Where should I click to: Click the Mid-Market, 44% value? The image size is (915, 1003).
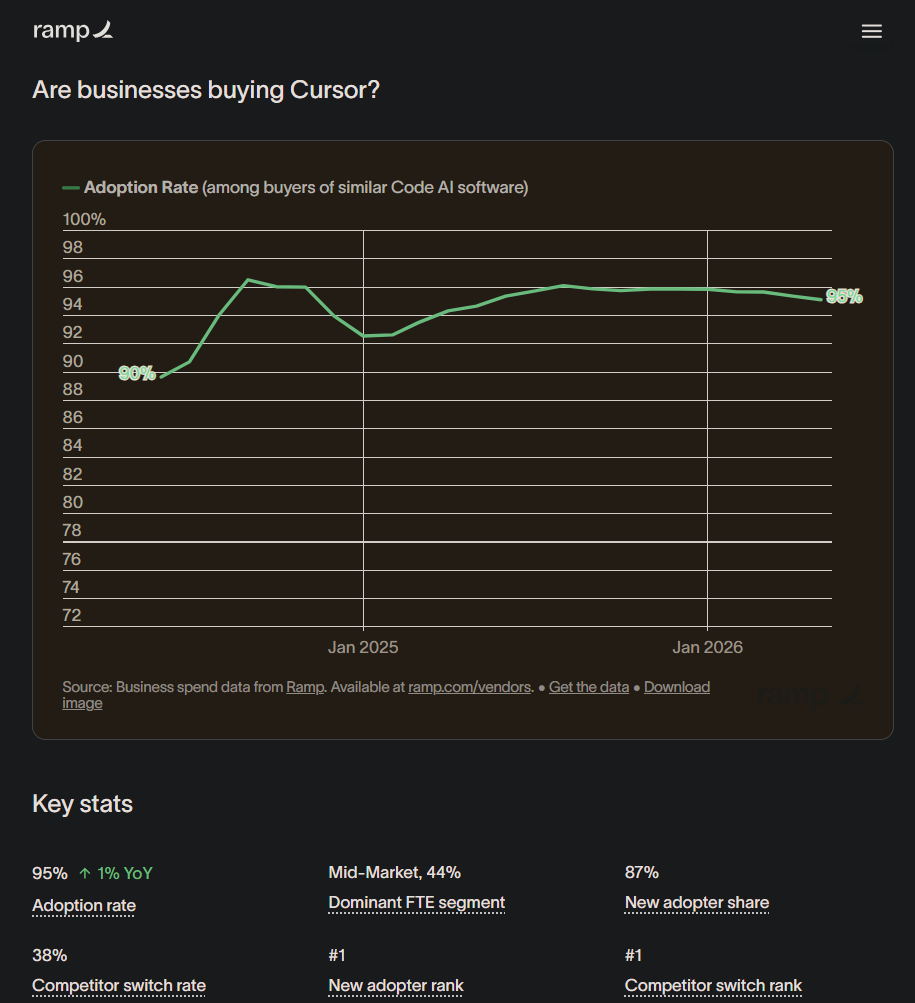click(x=395, y=873)
